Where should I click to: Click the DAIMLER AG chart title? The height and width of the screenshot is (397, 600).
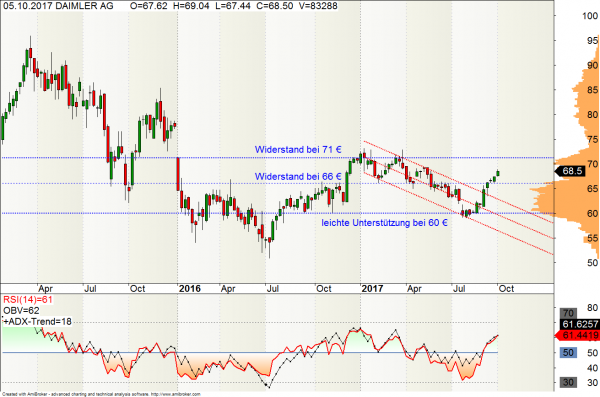[x=83, y=6]
